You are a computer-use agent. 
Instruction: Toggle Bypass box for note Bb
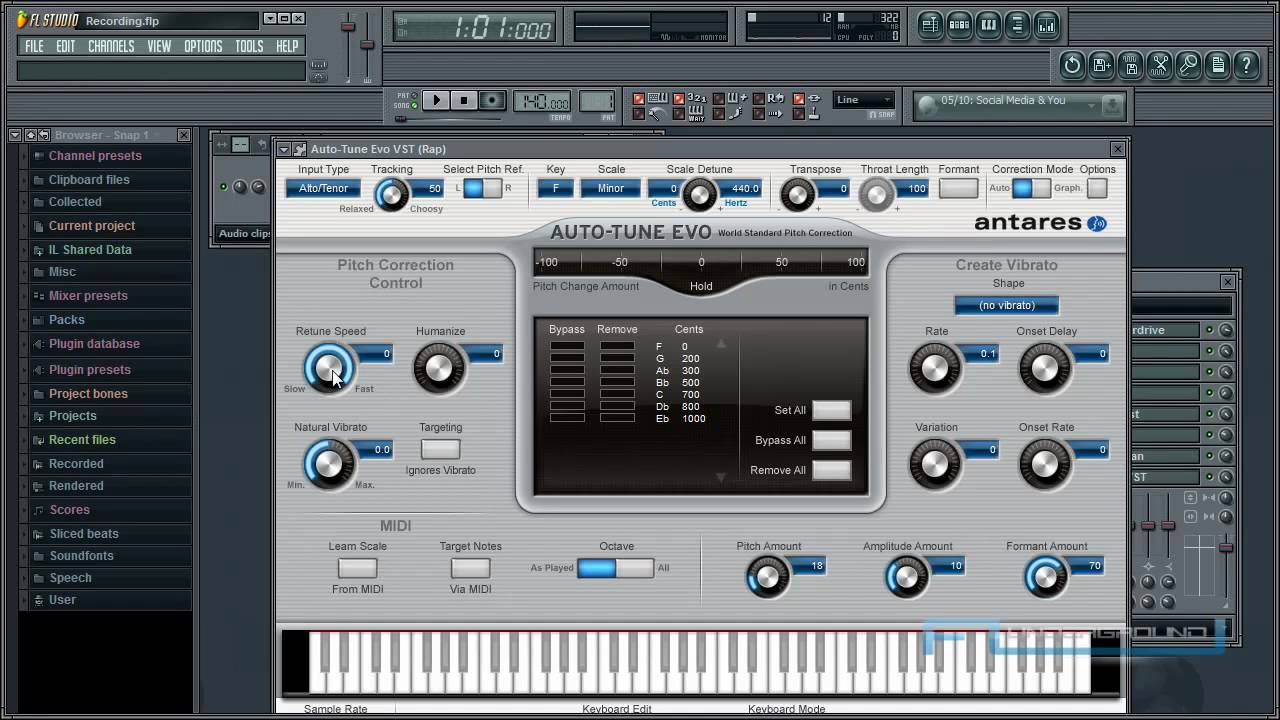coord(567,382)
